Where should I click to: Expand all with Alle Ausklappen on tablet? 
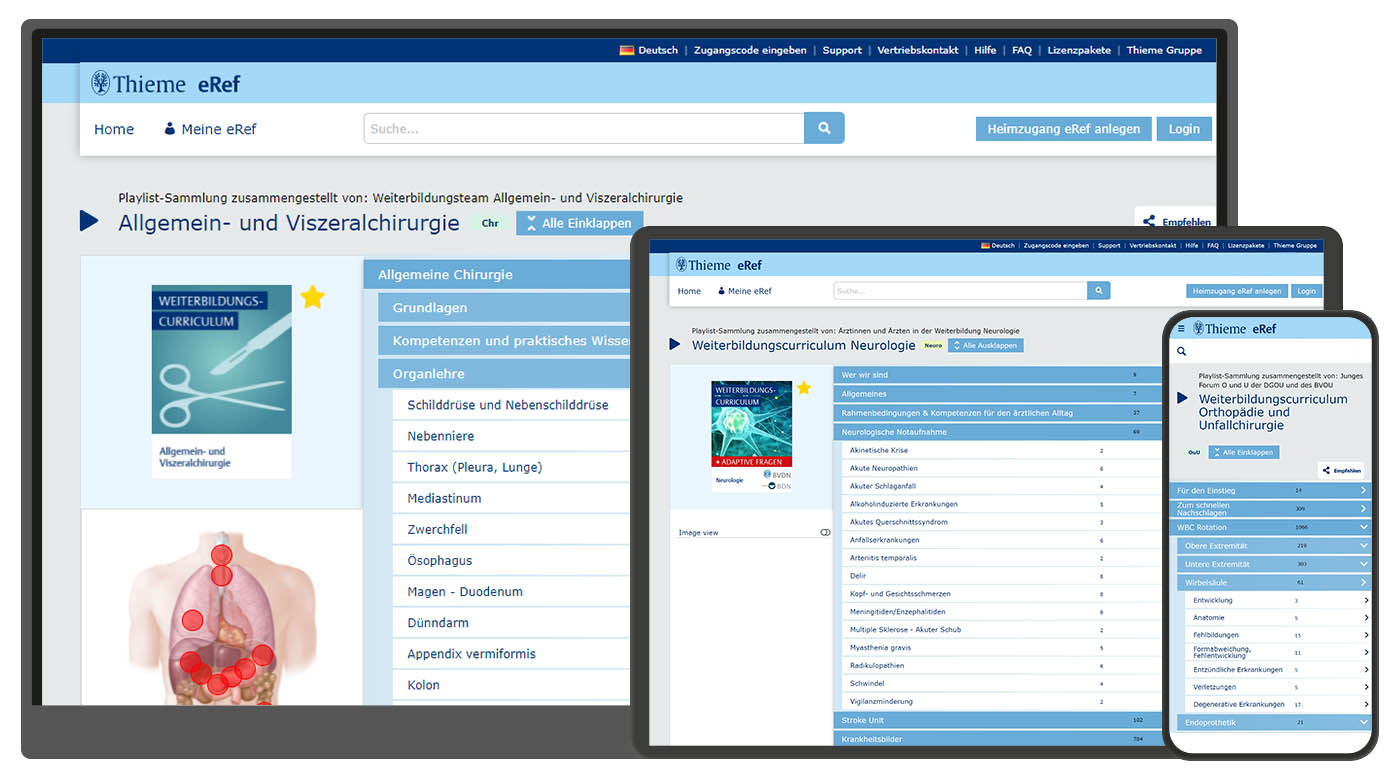tap(986, 345)
